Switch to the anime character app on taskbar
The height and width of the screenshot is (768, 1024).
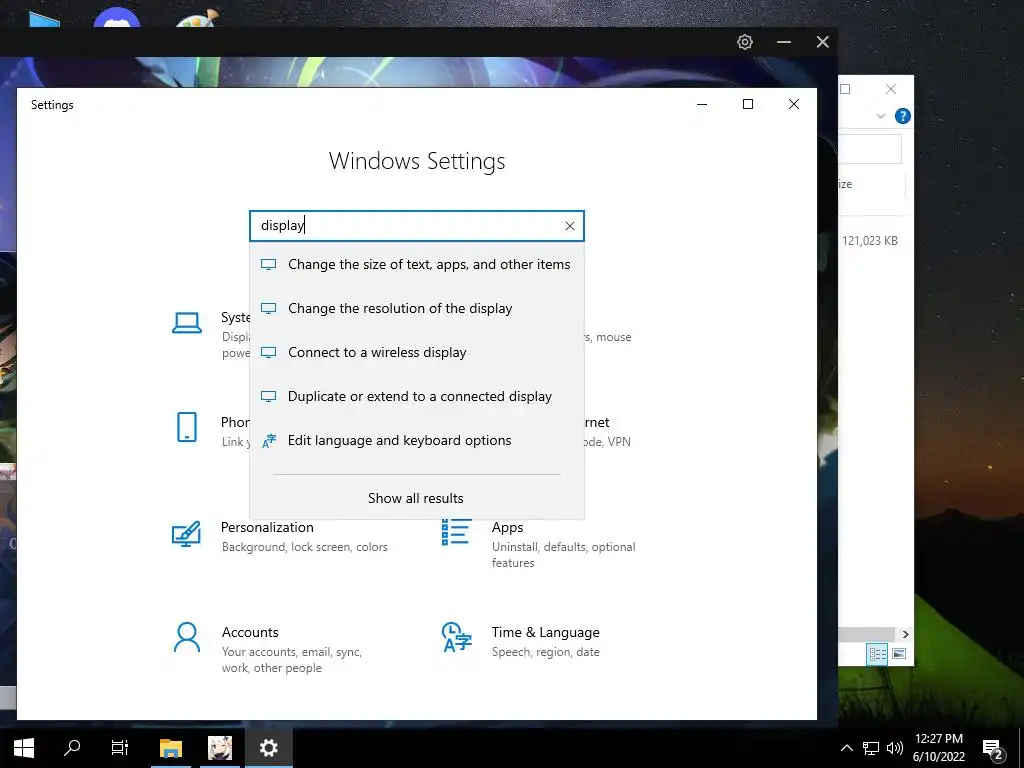[220, 748]
